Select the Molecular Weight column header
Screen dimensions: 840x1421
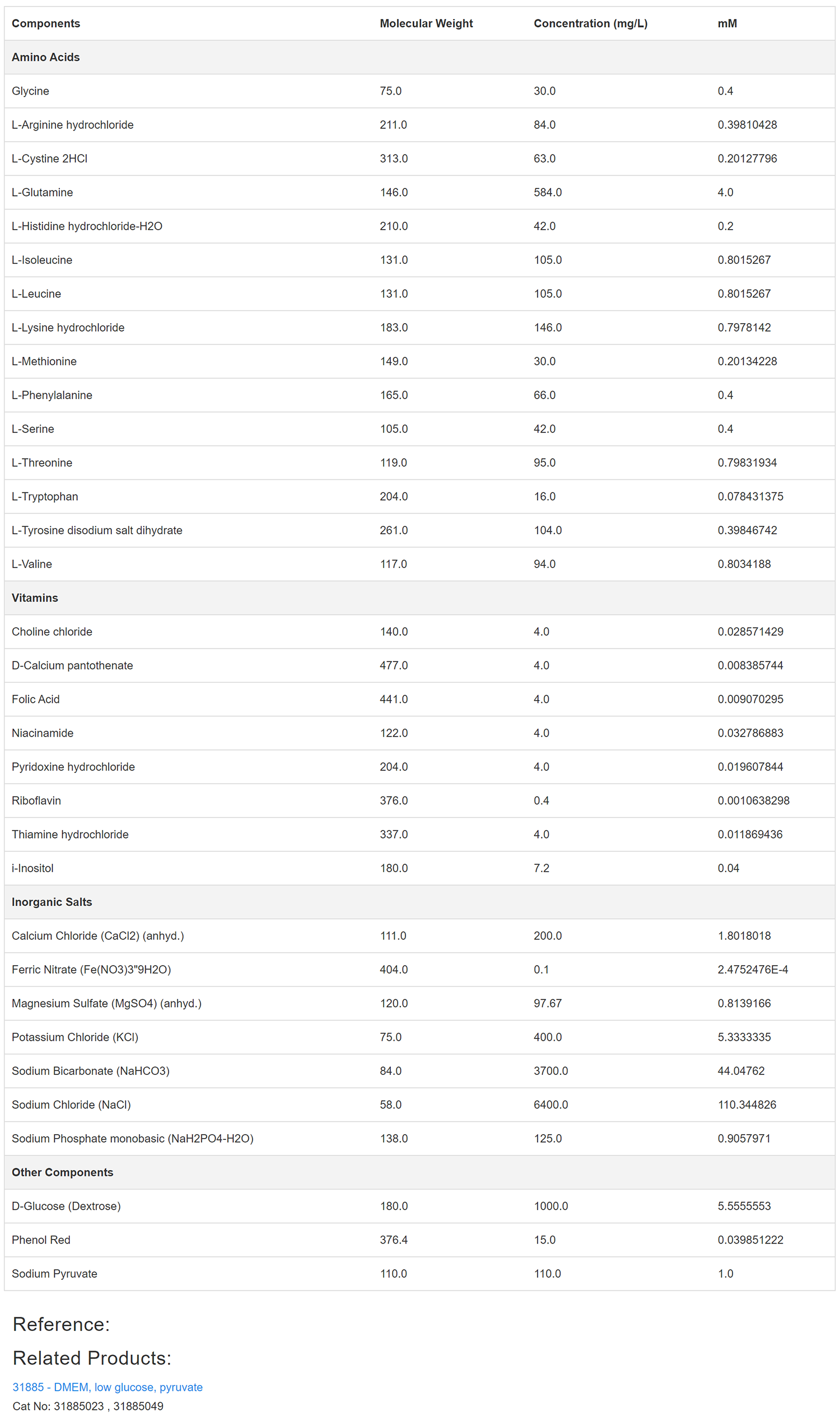coord(426,23)
